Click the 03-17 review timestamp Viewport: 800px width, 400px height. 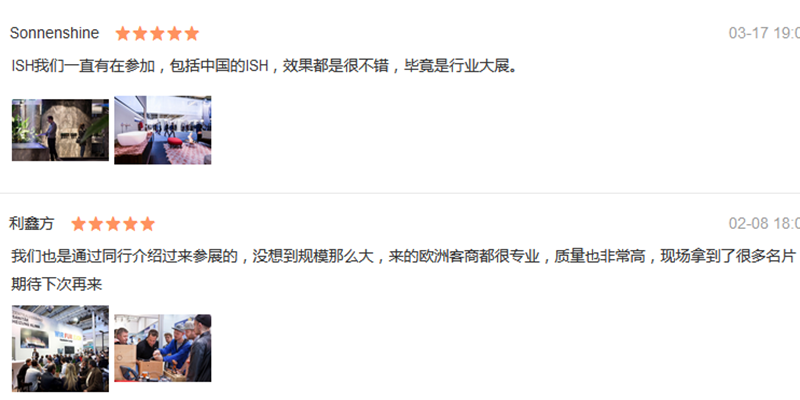764,33
